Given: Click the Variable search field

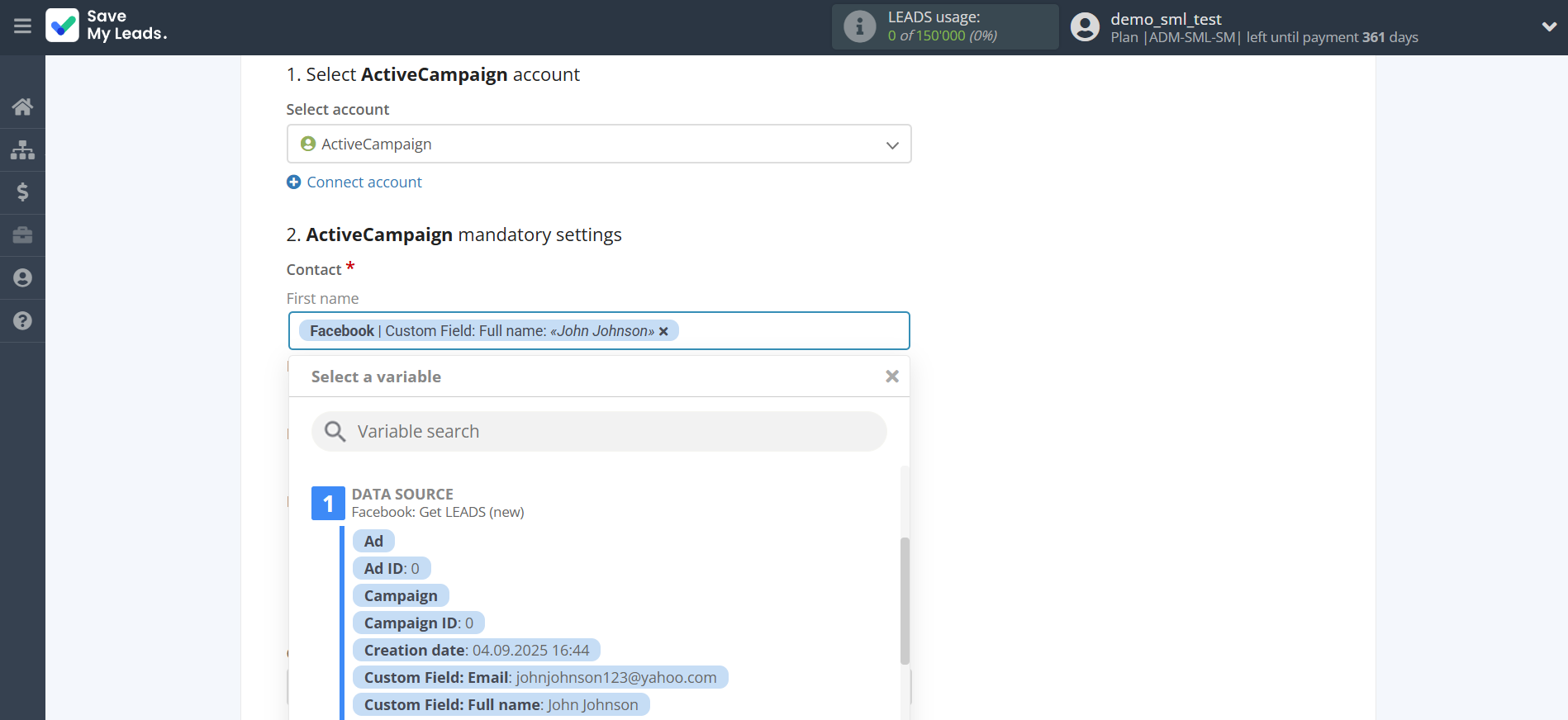Looking at the screenshot, I should 599,432.
